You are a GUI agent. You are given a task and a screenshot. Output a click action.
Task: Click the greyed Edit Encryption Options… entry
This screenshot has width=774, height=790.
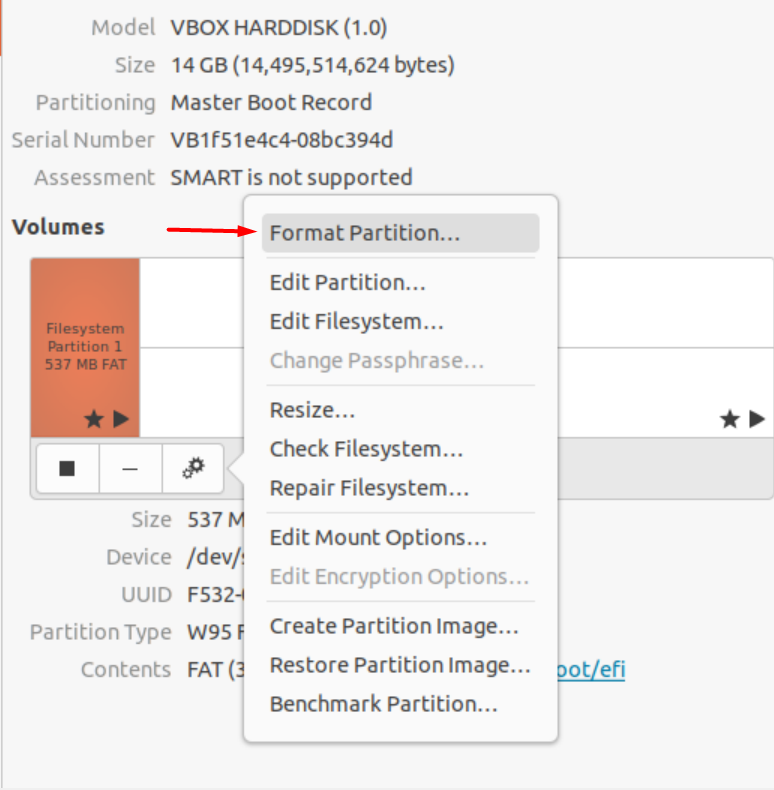coord(400,577)
